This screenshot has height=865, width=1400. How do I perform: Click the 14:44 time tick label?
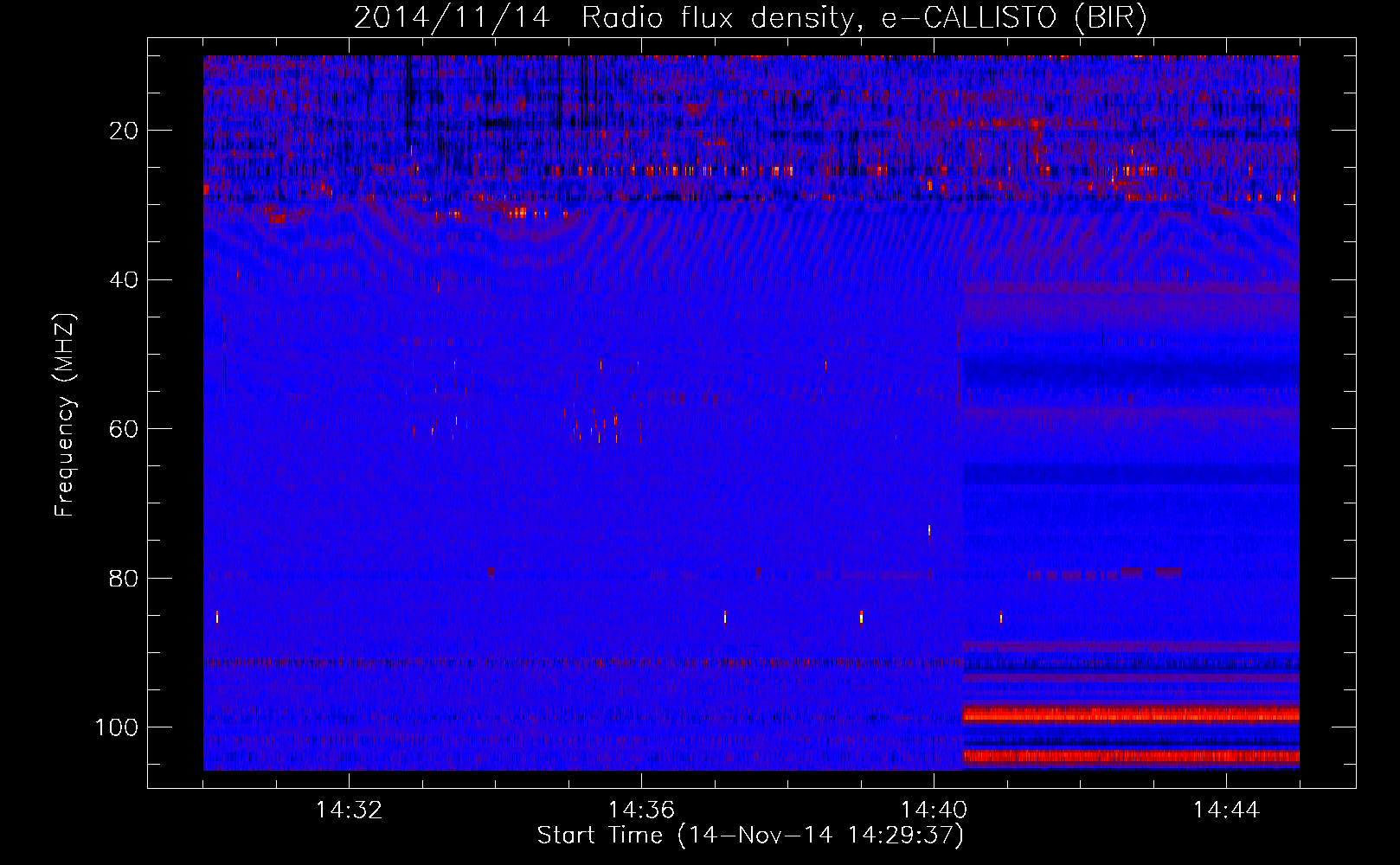[1226, 811]
